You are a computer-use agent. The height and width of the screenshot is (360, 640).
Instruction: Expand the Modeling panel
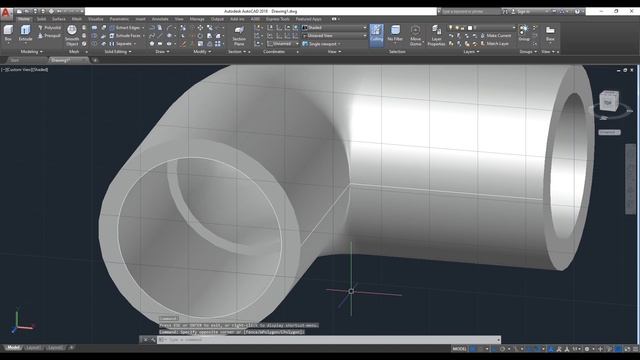[31, 52]
